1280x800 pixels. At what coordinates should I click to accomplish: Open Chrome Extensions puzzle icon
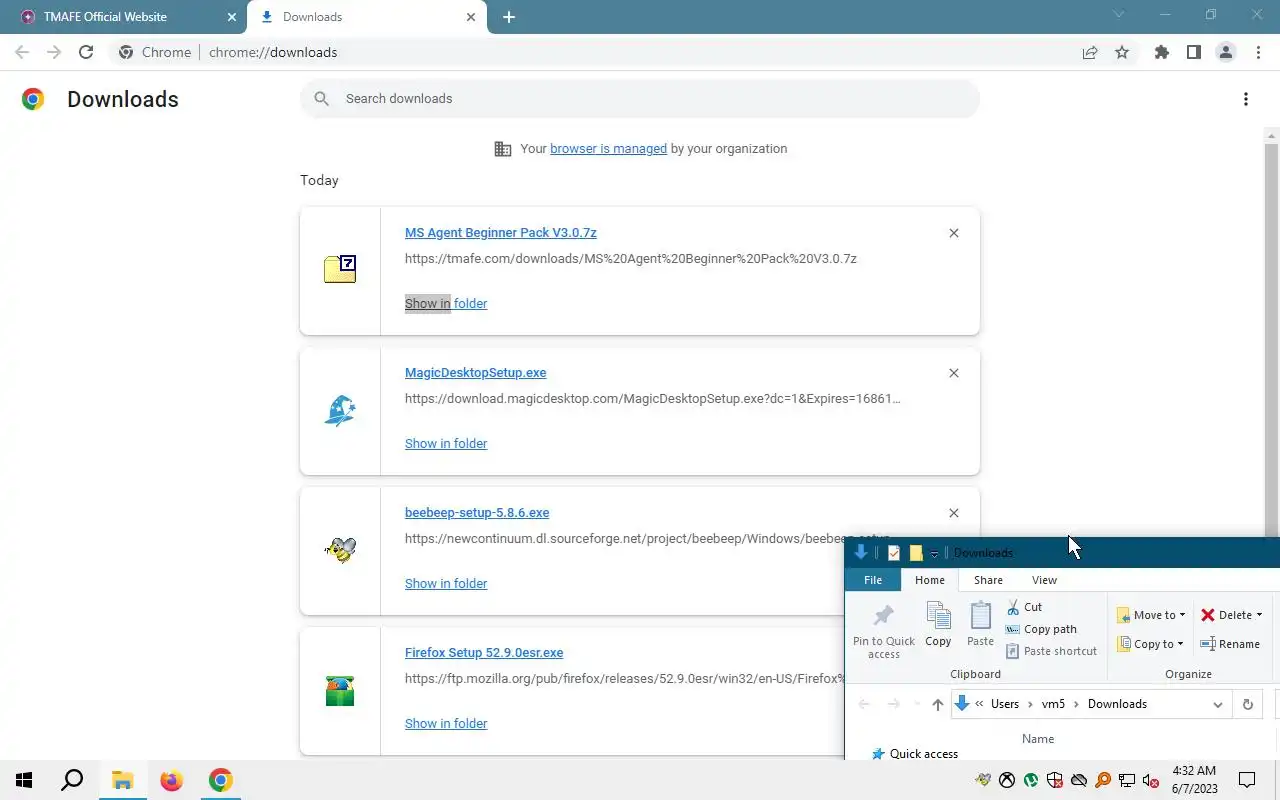tap(1161, 52)
